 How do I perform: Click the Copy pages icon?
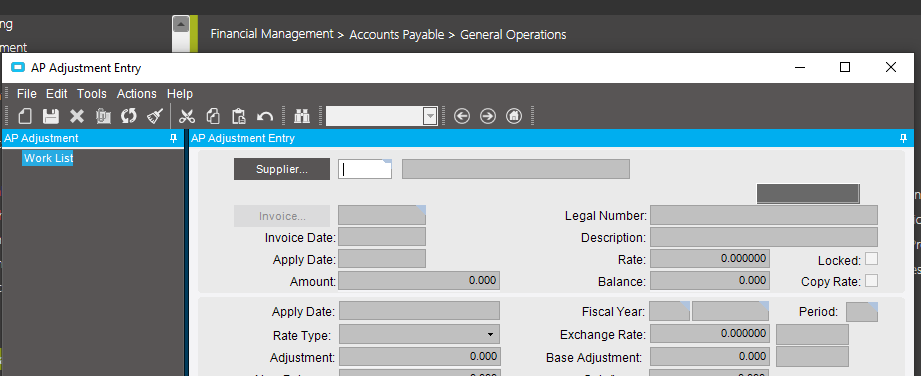[213, 116]
